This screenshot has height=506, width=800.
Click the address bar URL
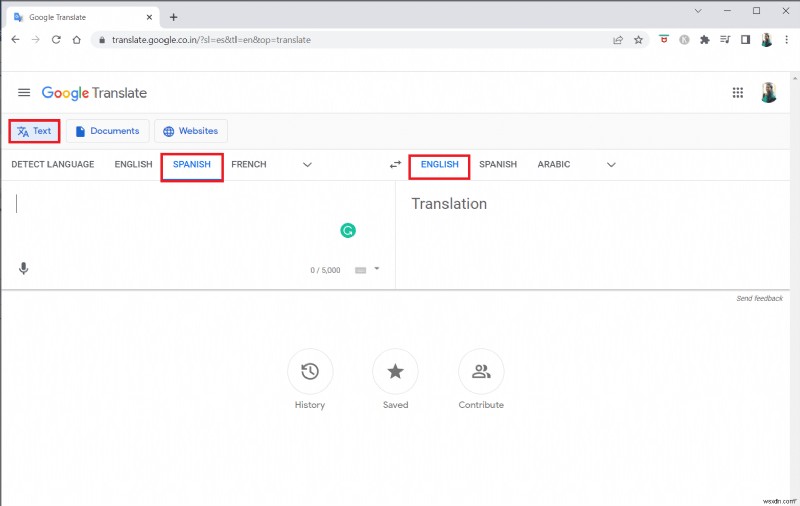click(211, 40)
